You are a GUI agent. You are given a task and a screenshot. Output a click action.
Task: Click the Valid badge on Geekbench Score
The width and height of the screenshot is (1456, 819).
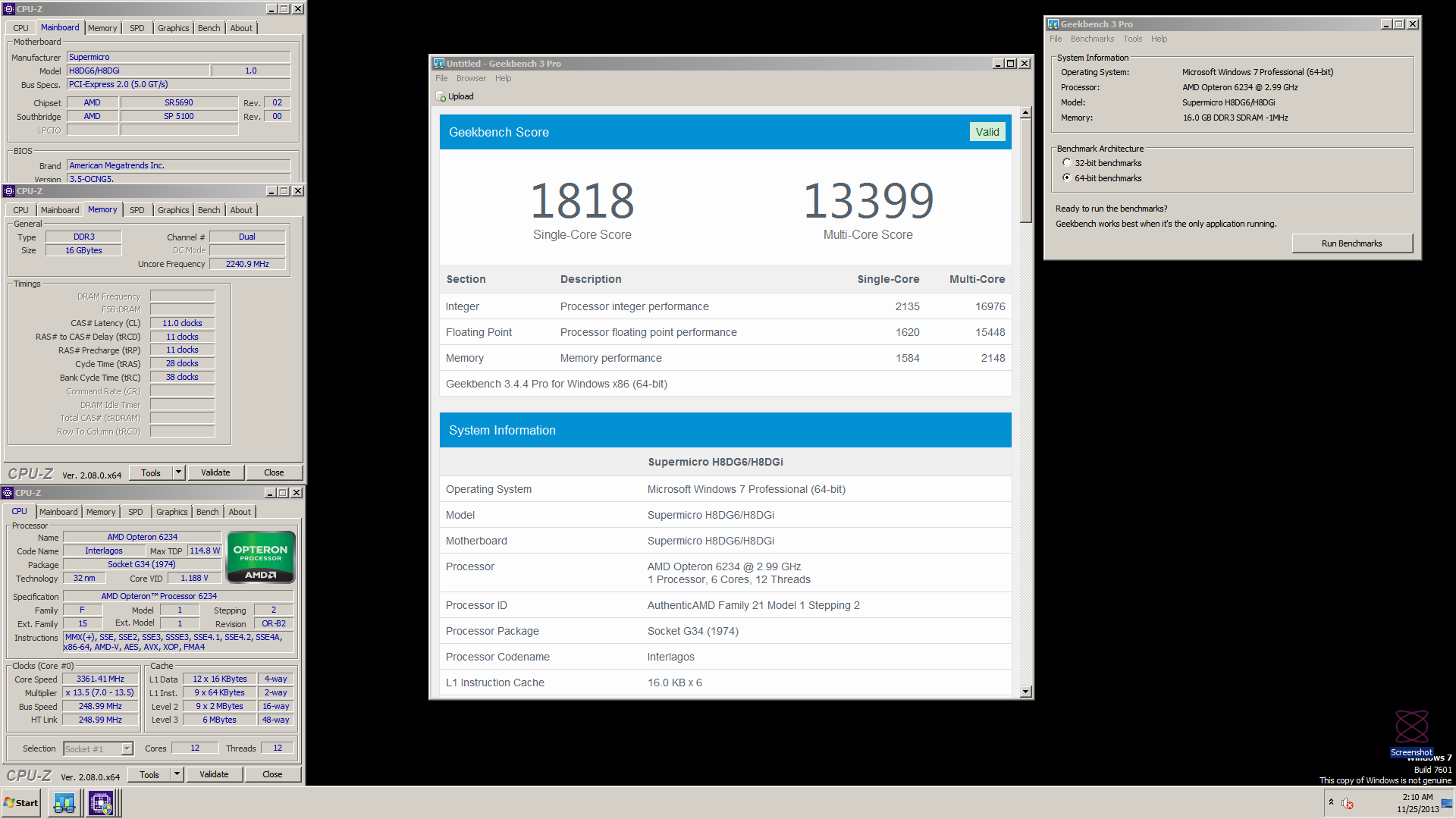(x=987, y=132)
